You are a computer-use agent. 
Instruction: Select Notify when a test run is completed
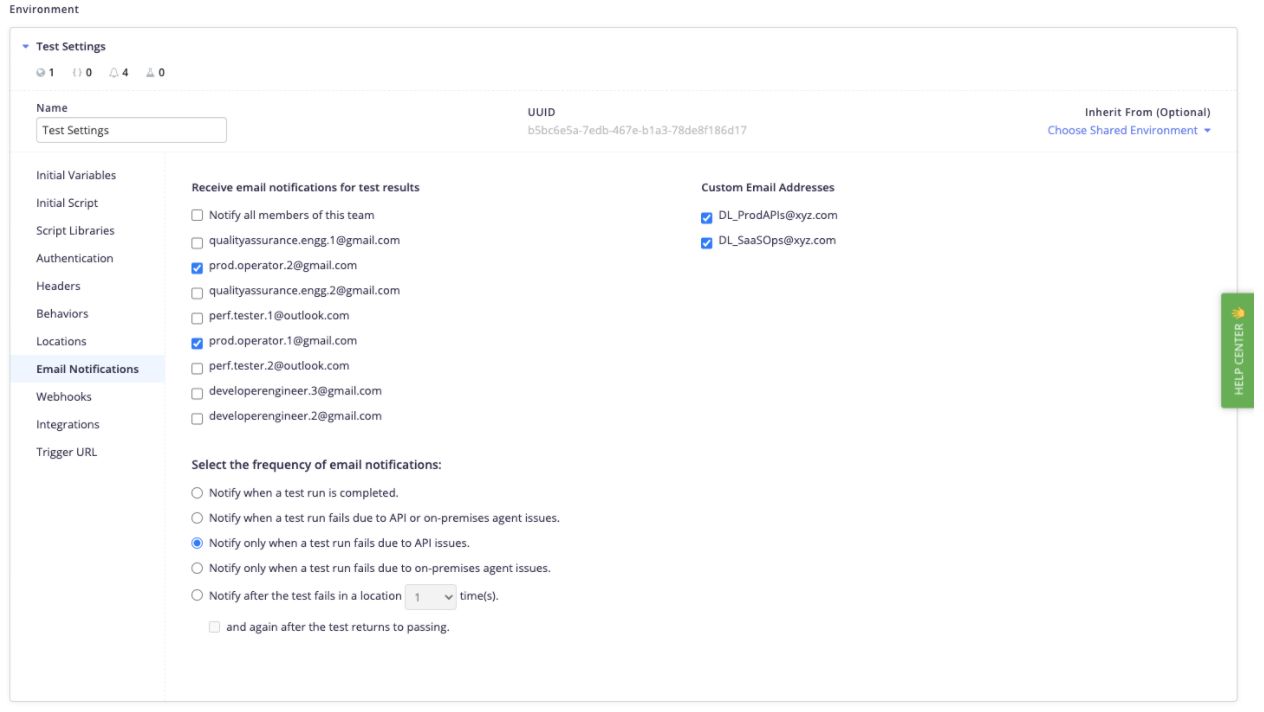click(x=197, y=493)
